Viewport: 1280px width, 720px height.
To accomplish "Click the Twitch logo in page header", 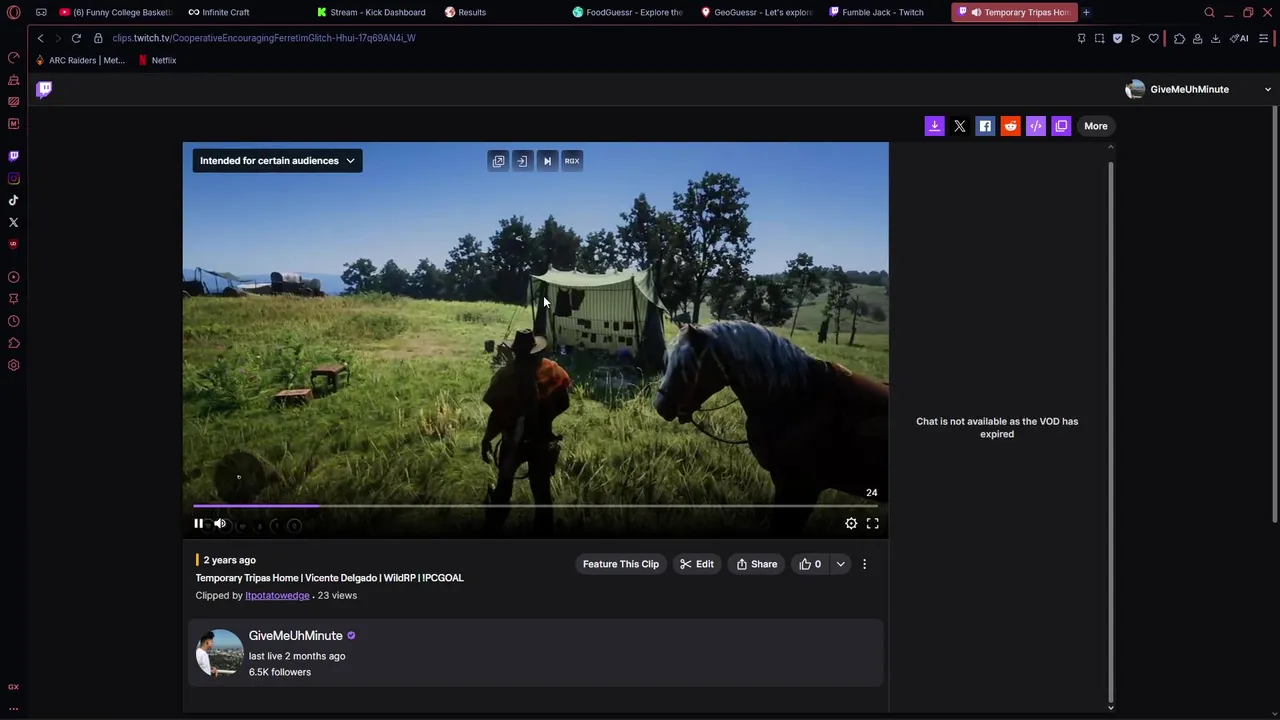I will point(44,89).
